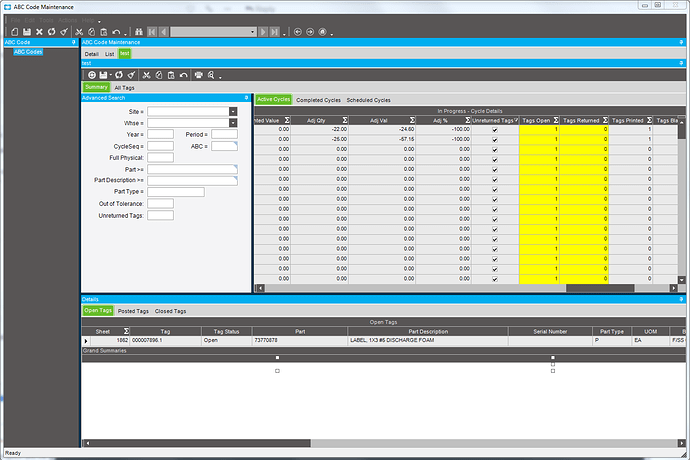Click the New icon in main toolbar

pyautogui.click(x=15, y=32)
